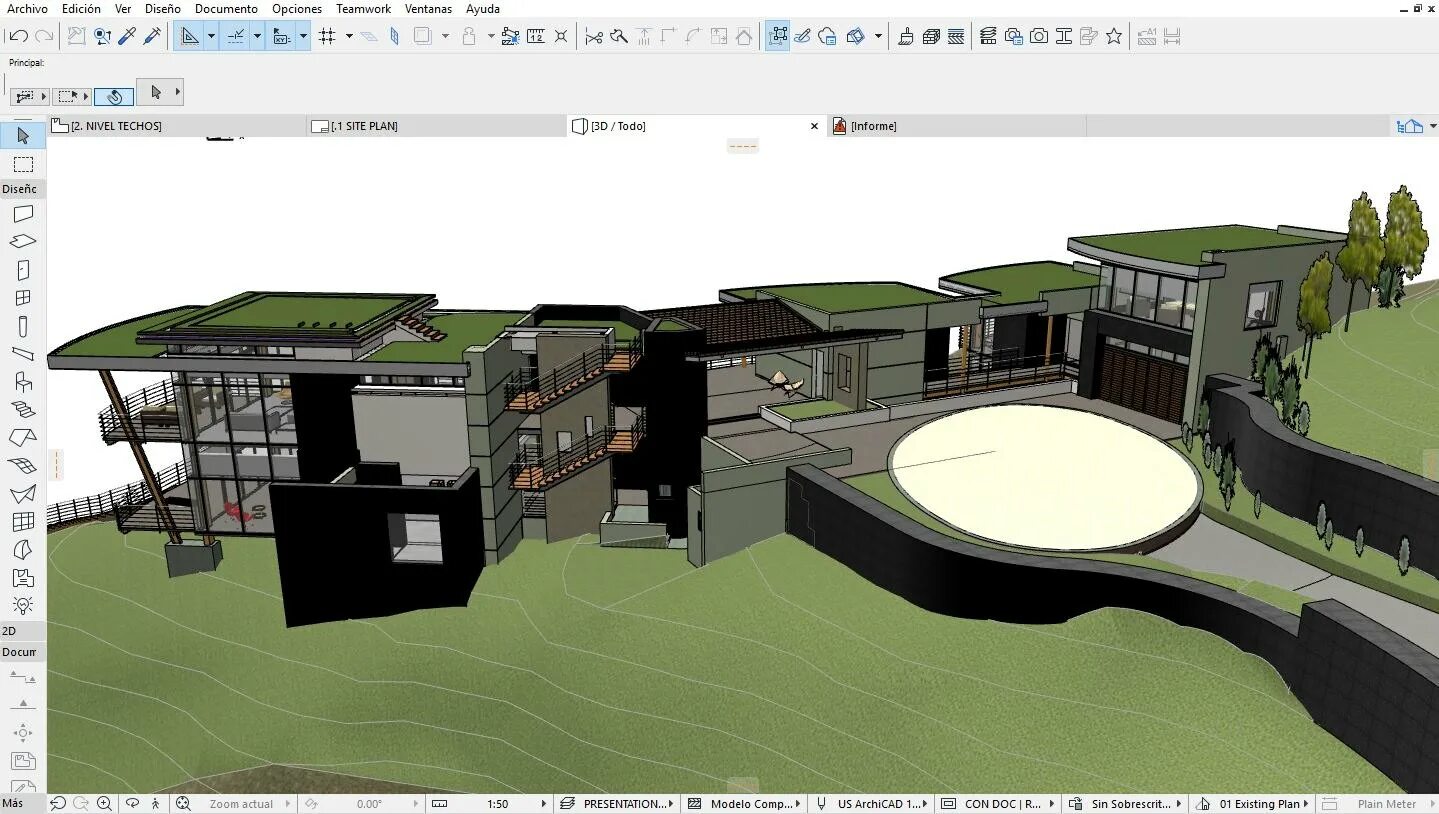Open the guide lines dropdown arrow

pyautogui.click(x=211, y=36)
